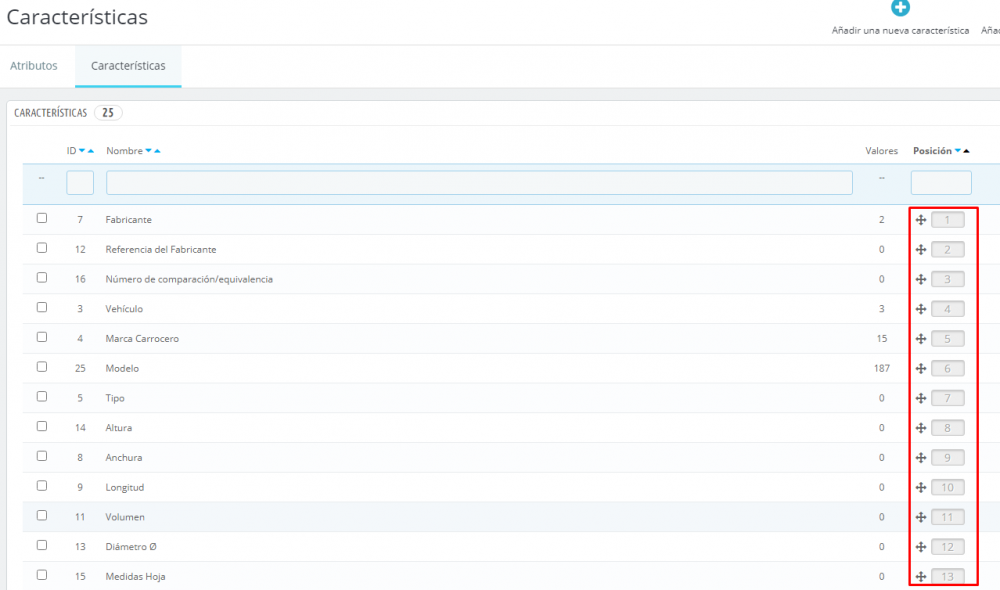Viewport: 1000px width, 590px height.
Task: Check the checkbox for Fabricante
Action: coord(41,219)
